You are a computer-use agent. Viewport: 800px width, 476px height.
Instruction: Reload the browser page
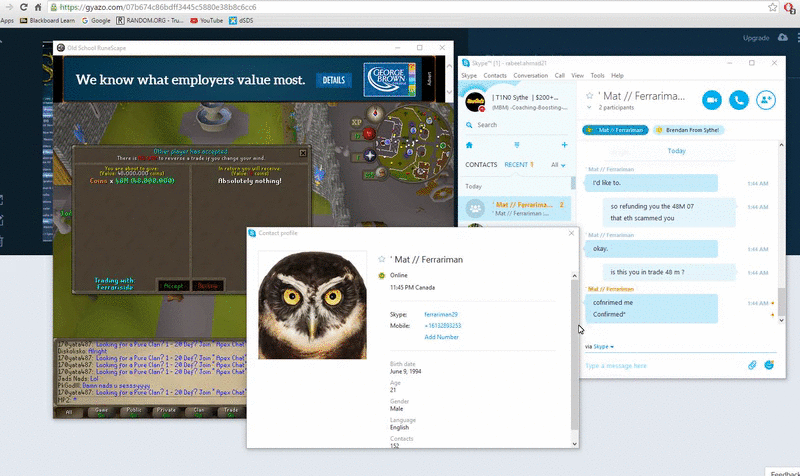(x=23, y=7)
